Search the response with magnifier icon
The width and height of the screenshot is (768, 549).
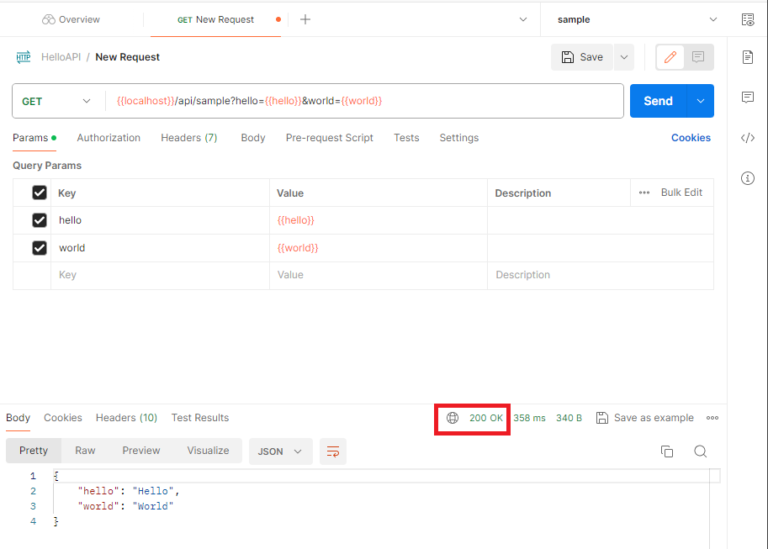[700, 451]
